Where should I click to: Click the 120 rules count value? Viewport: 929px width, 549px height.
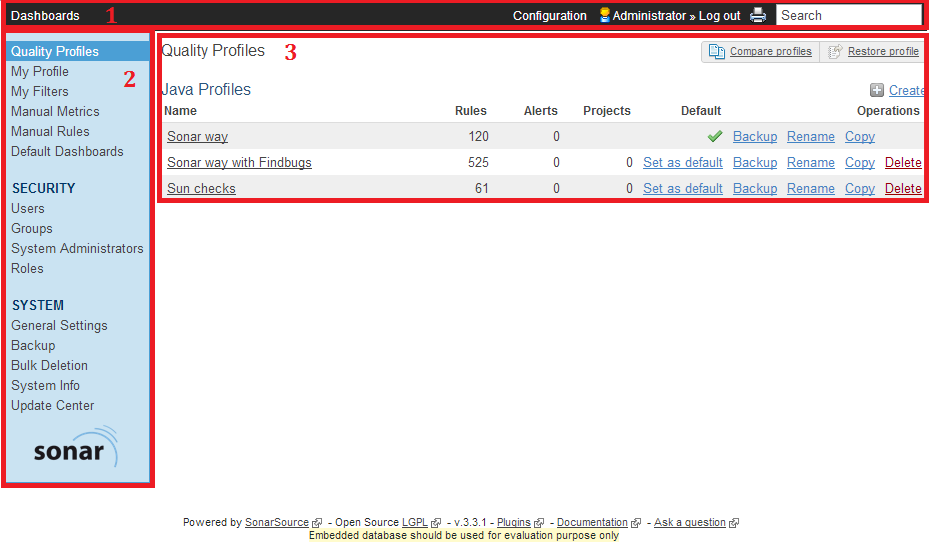[478, 137]
